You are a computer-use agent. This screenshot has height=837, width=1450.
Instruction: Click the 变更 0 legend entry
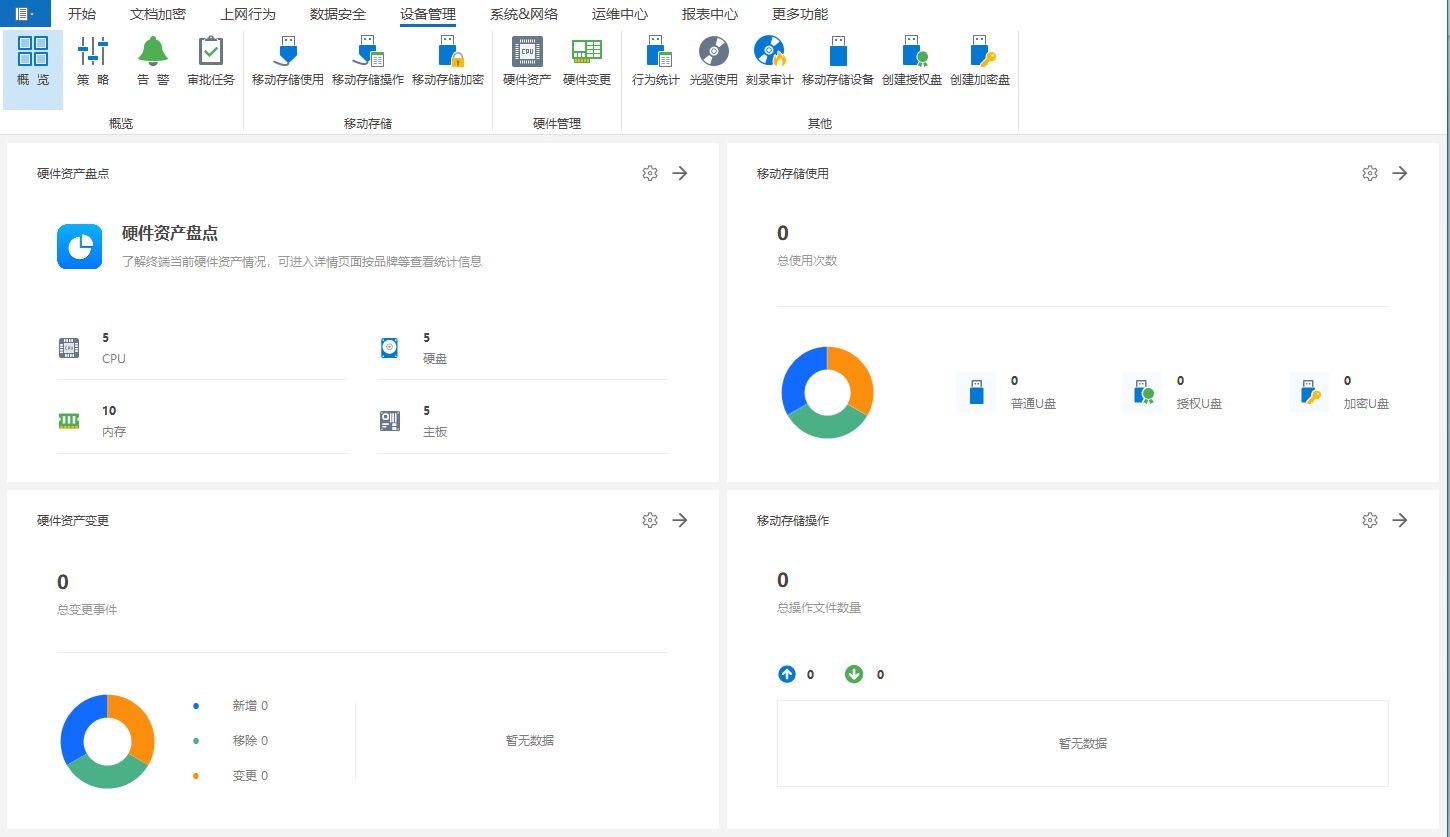[250, 776]
